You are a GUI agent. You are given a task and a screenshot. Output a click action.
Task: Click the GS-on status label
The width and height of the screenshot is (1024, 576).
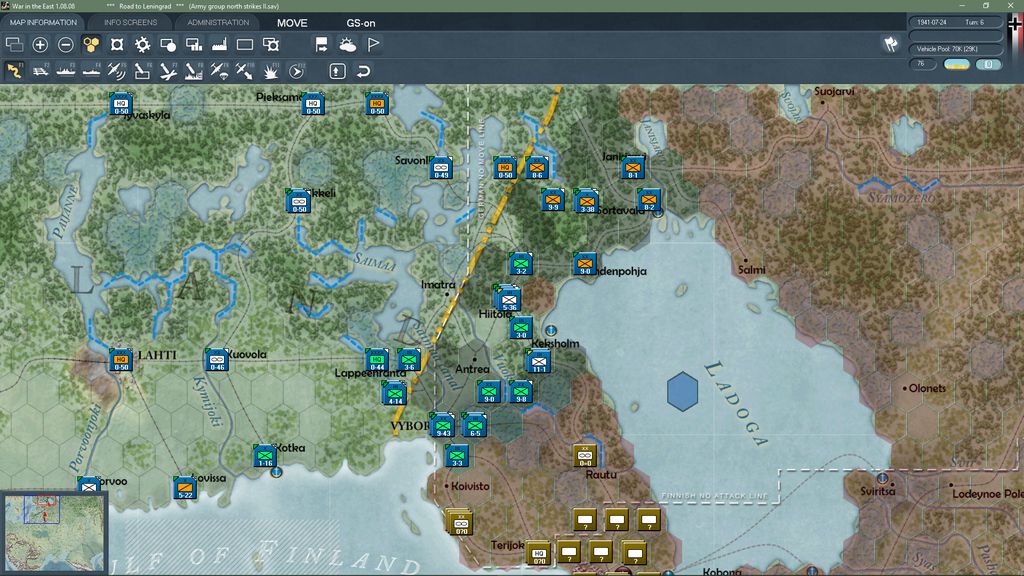[x=360, y=23]
